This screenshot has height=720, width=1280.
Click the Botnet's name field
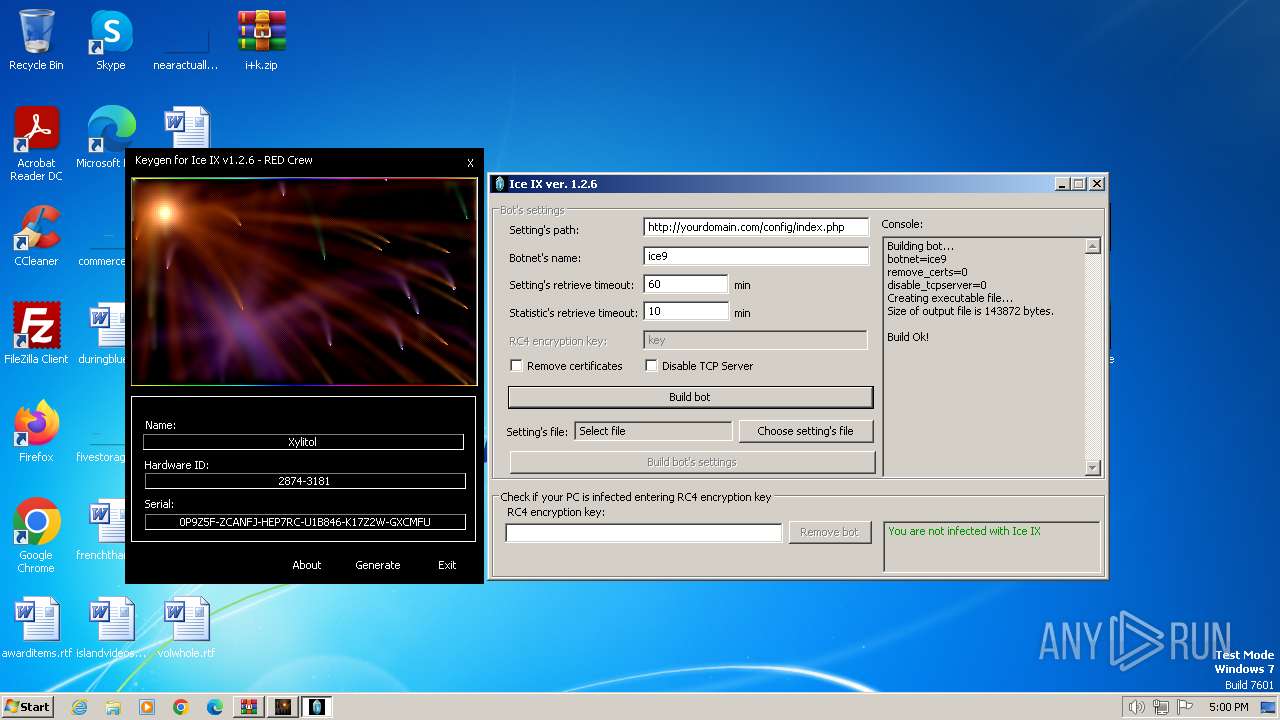(x=756, y=257)
